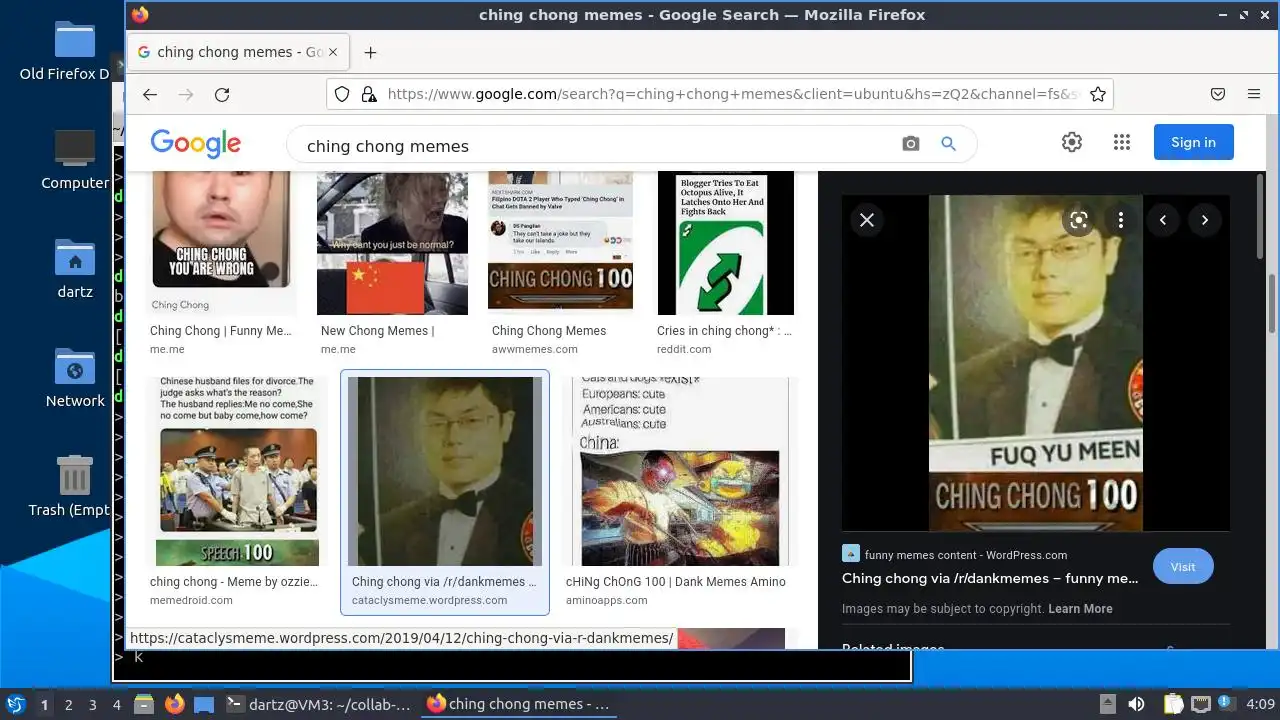Click the awwmemes.com source text

coord(535,349)
